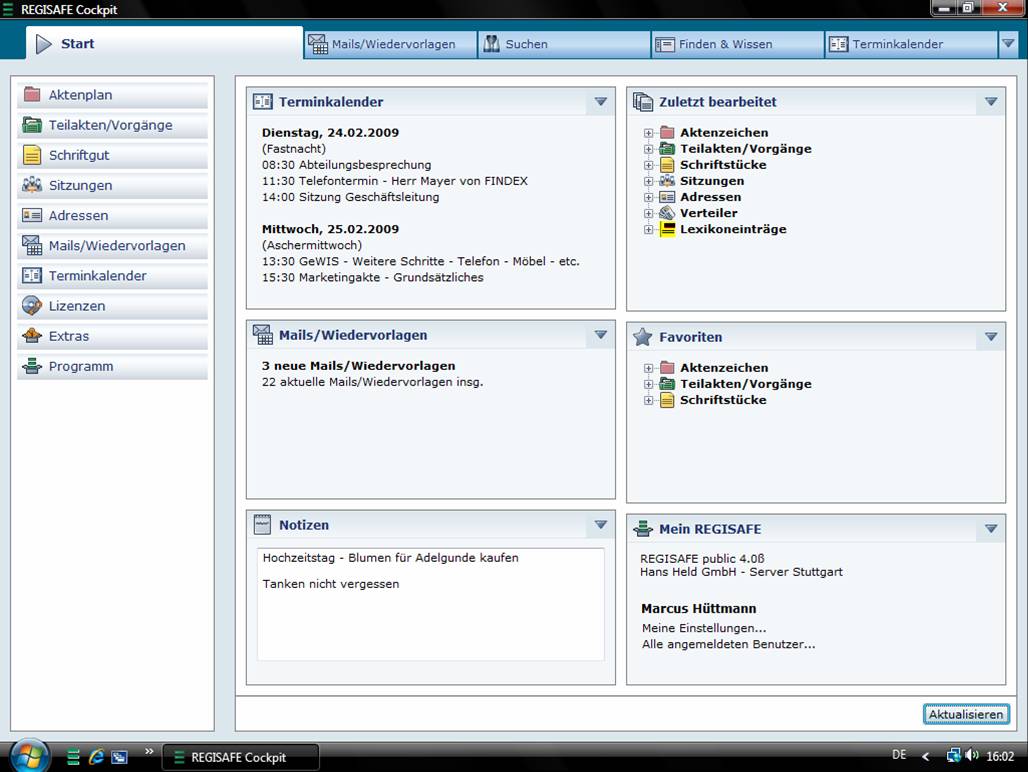Open the Terminkalender panel dropdown arrow
Image resolution: width=1028 pixels, height=772 pixels.
click(601, 102)
